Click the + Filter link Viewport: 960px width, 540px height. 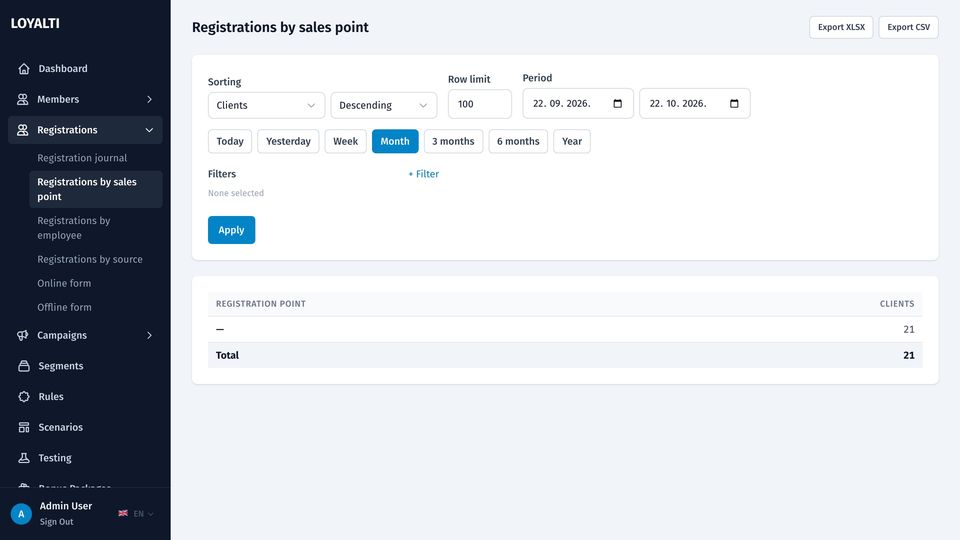point(424,174)
